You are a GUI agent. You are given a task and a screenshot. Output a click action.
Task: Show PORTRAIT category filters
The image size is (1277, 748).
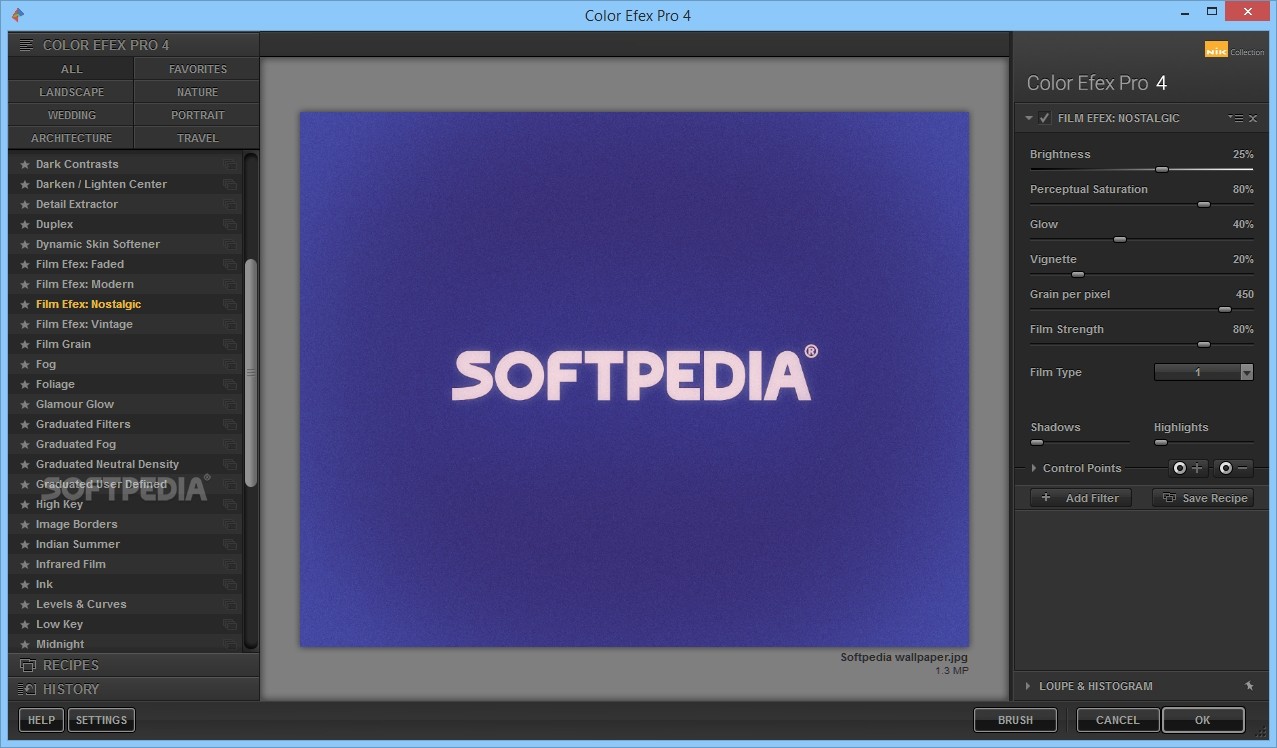click(x=197, y=115)
